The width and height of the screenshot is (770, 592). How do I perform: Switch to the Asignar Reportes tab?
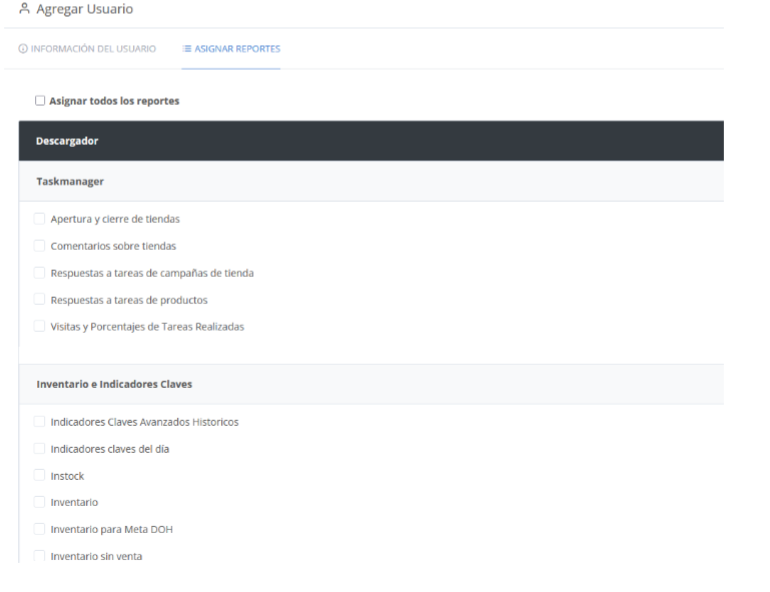(x=231, y=49)
